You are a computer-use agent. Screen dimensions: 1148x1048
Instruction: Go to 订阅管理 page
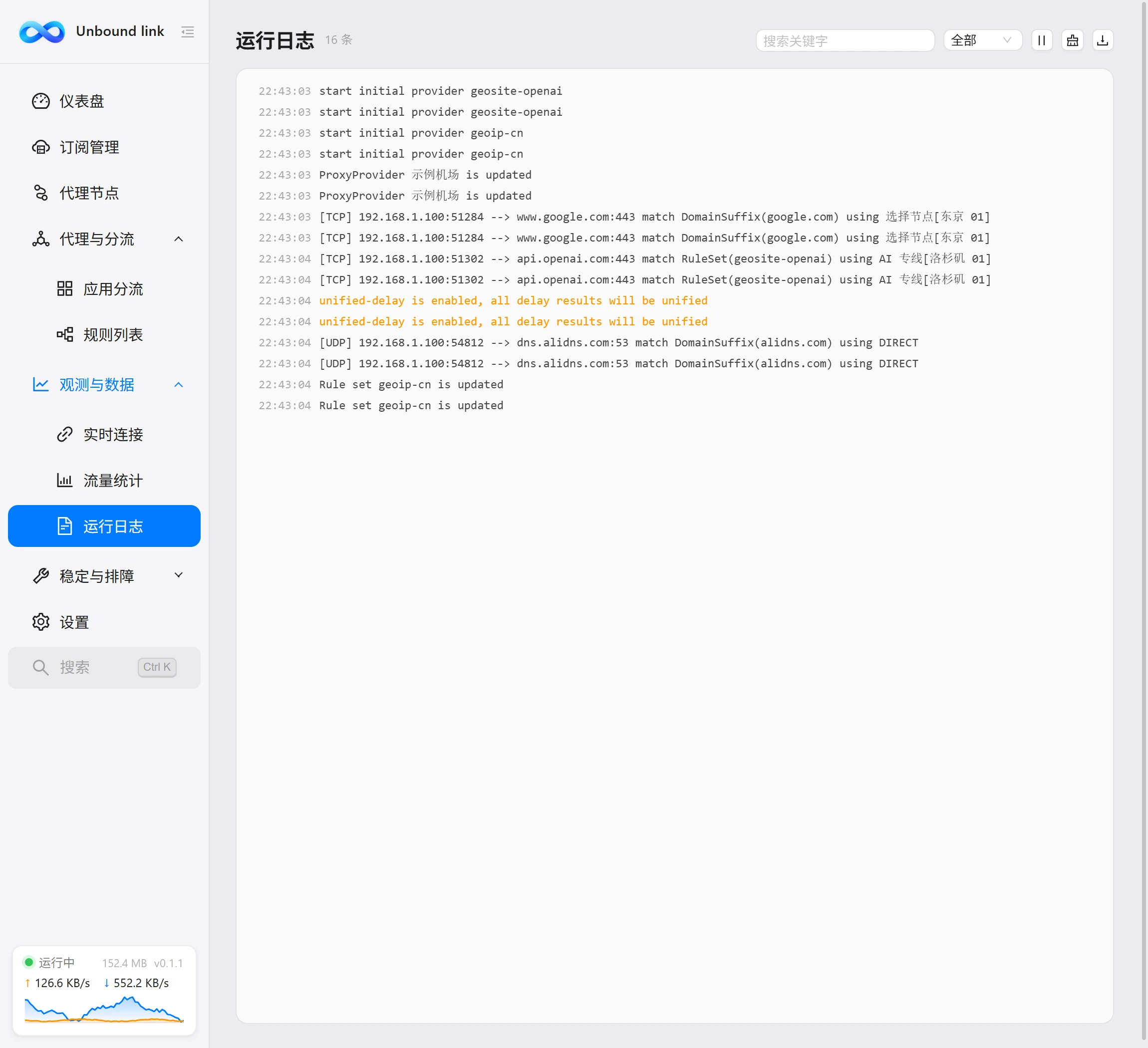(104, 147)
